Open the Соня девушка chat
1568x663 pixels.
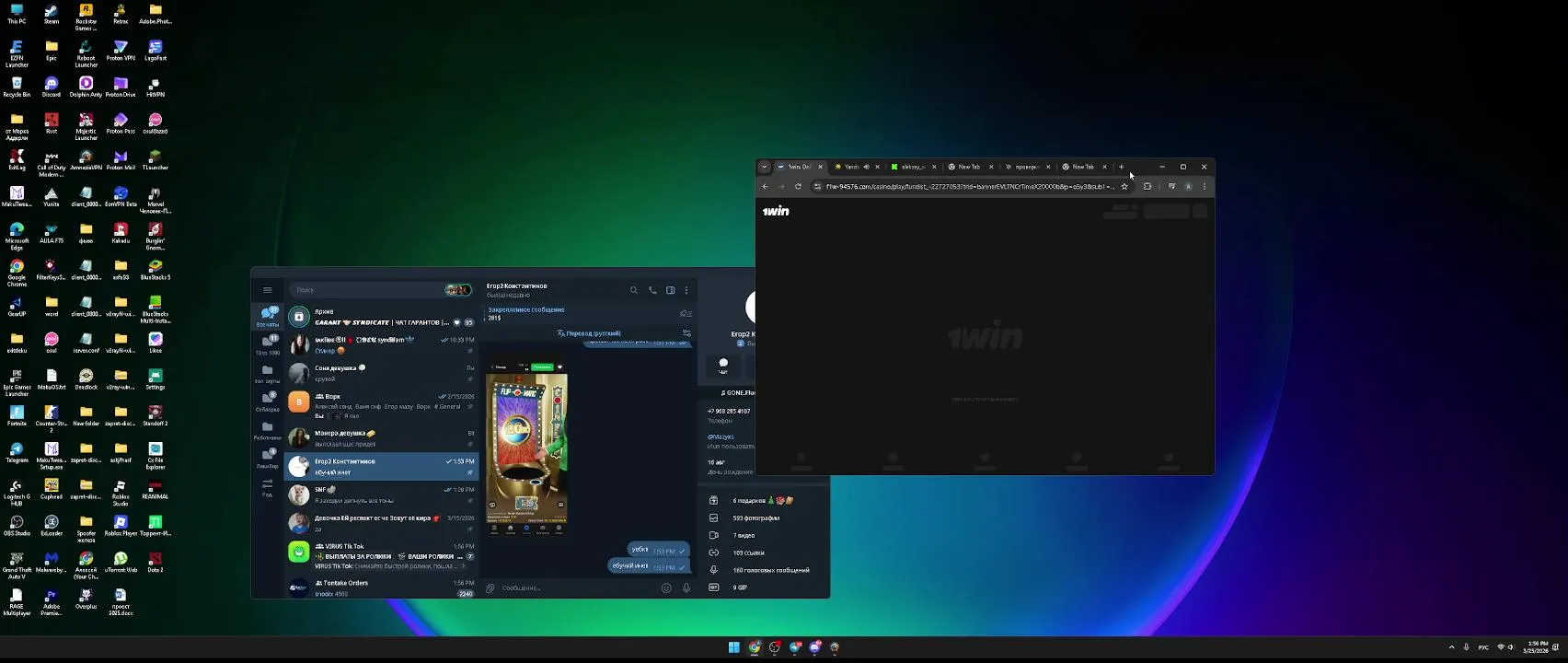tap(382, 373)
